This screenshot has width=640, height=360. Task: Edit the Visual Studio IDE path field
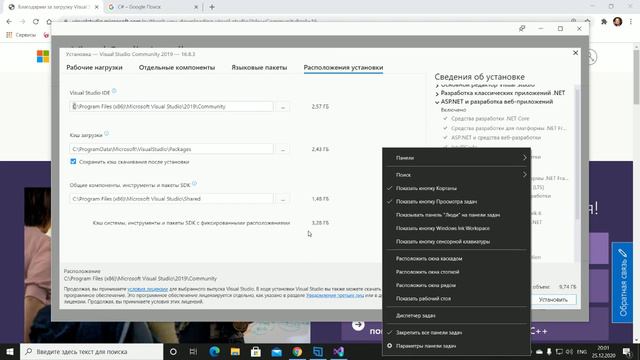point(171,107)
